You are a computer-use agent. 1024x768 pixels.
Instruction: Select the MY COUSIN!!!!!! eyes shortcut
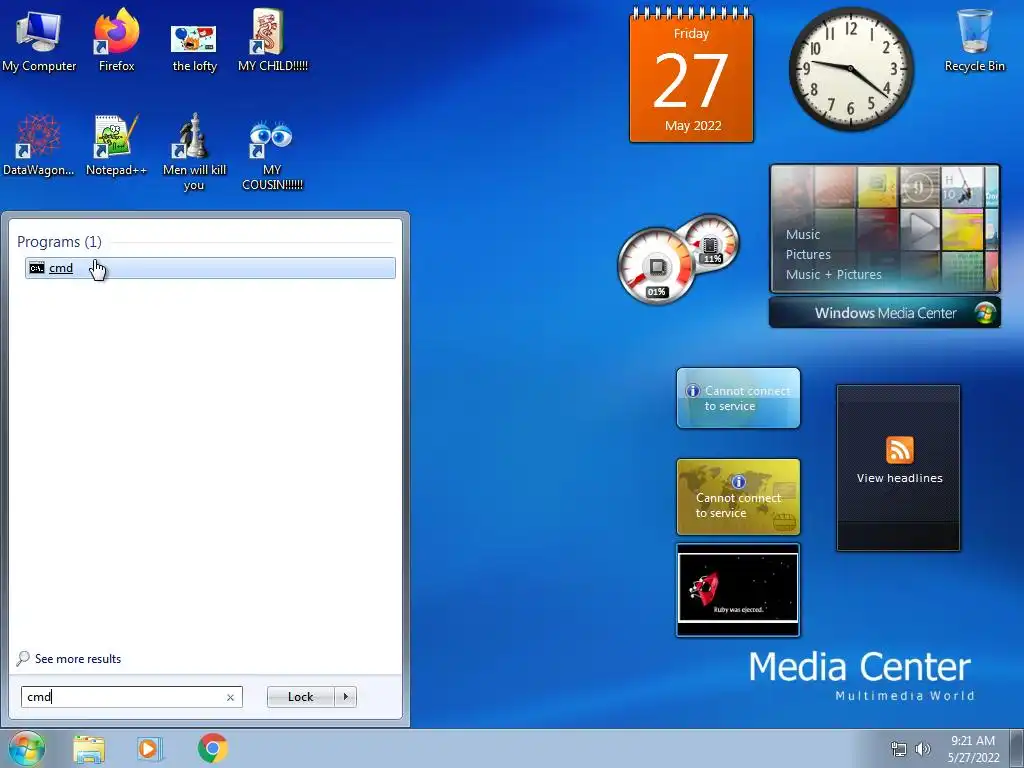point(272,155)
